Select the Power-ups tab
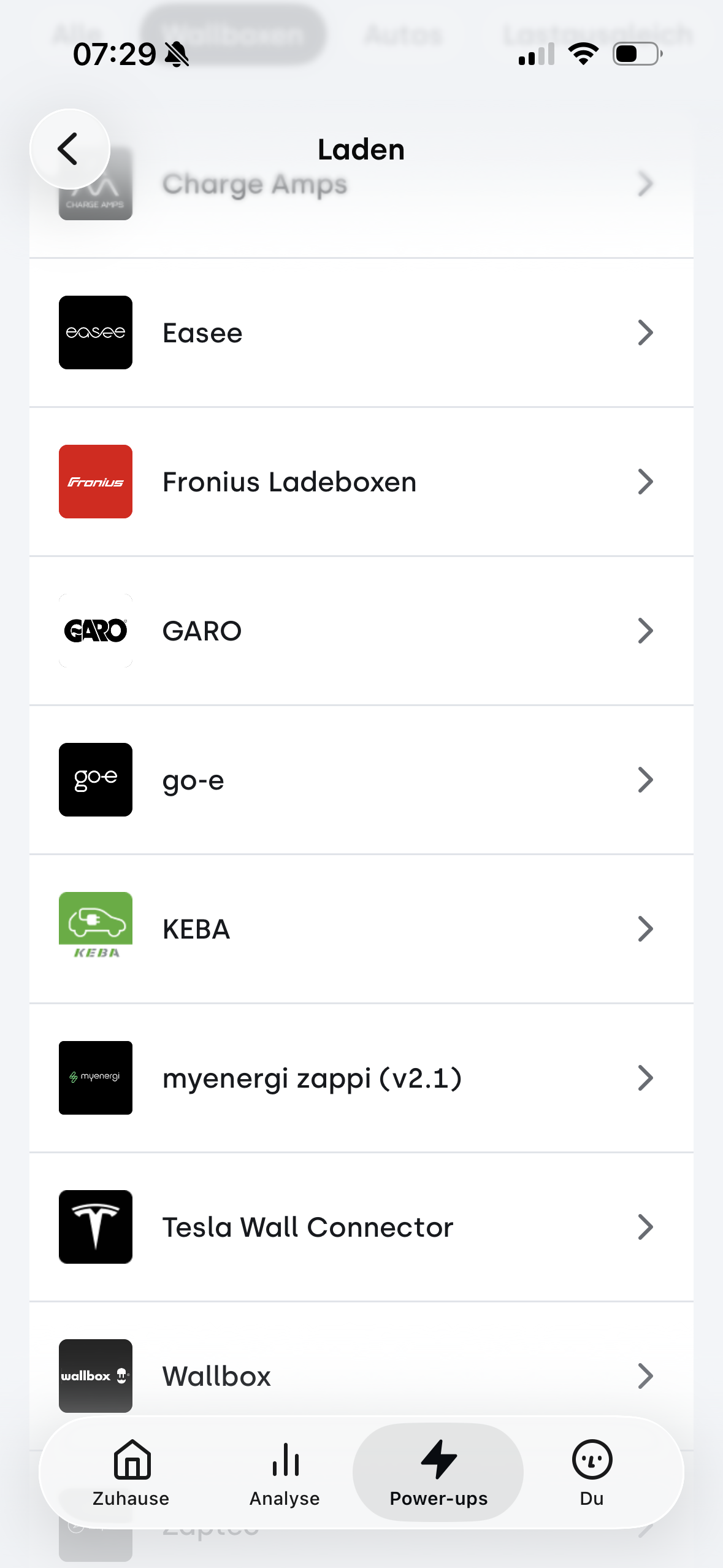Viewport: 723px width, 1568px height. pos(438,1472)
